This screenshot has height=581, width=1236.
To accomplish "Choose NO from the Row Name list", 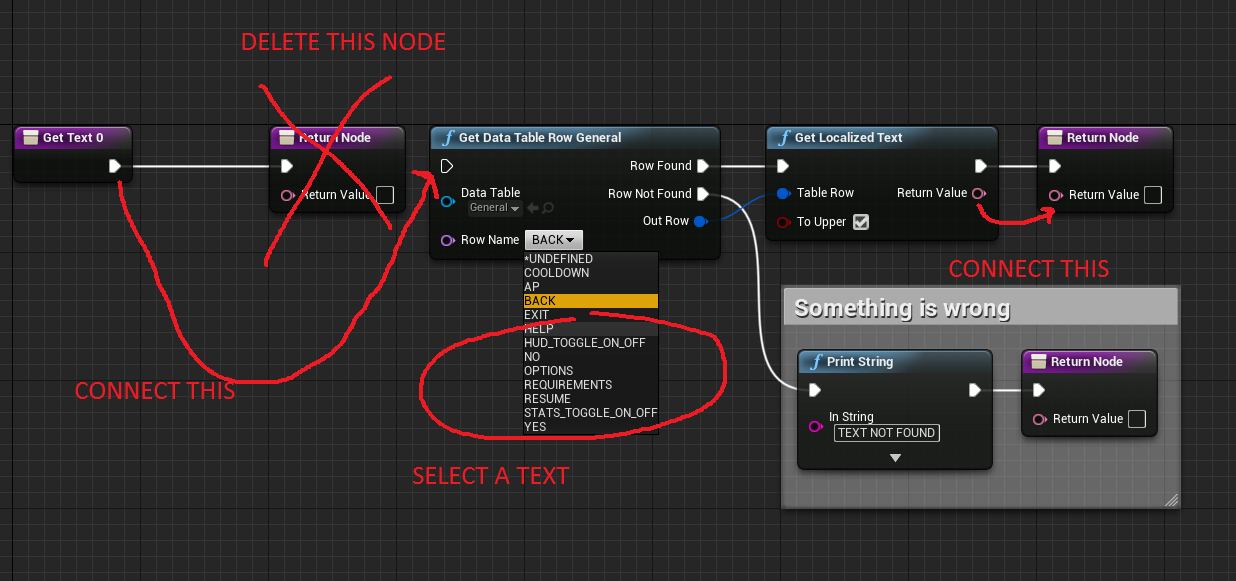I will 590,357.
